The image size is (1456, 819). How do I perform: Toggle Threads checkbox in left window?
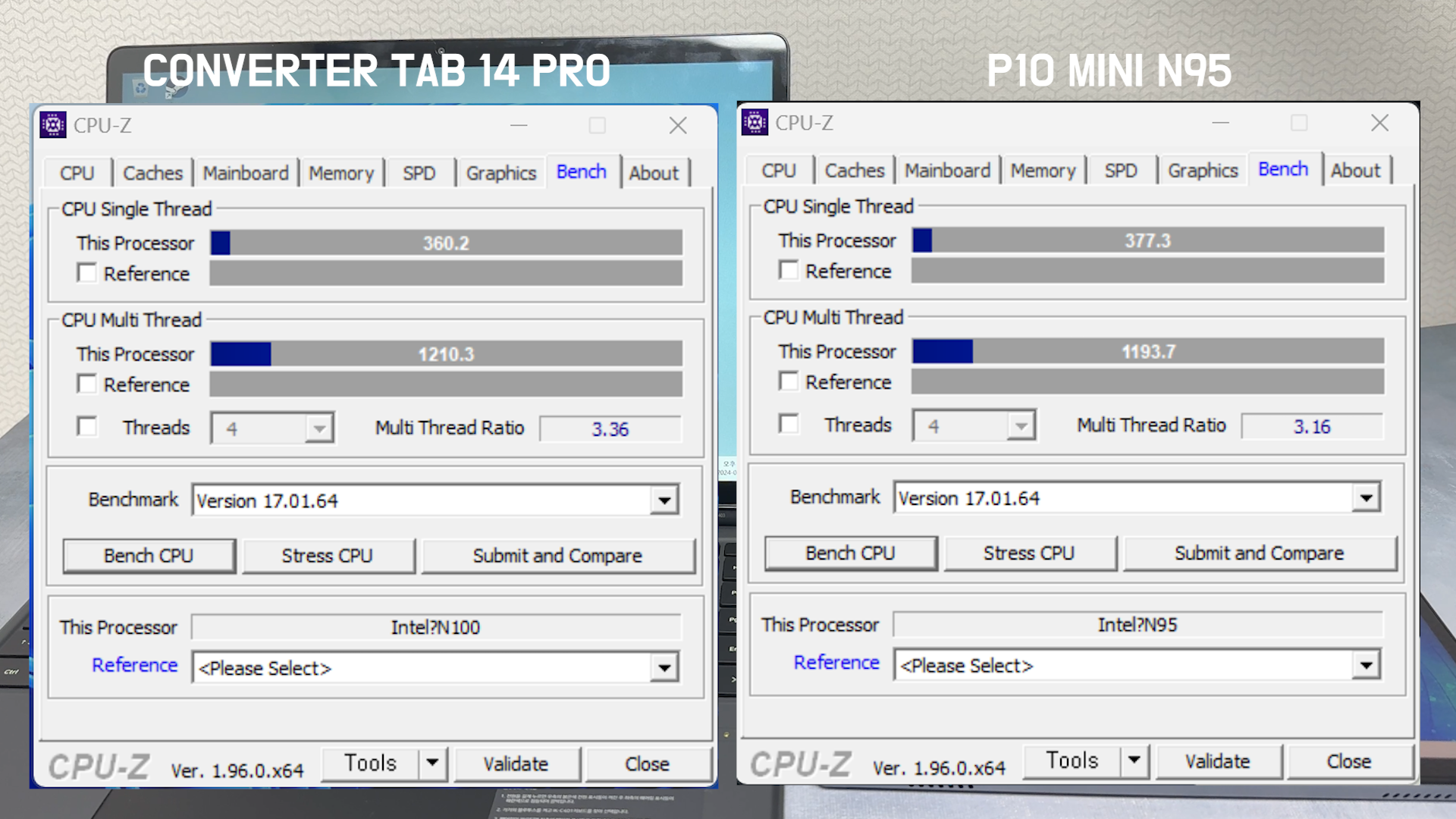point(87,427)
